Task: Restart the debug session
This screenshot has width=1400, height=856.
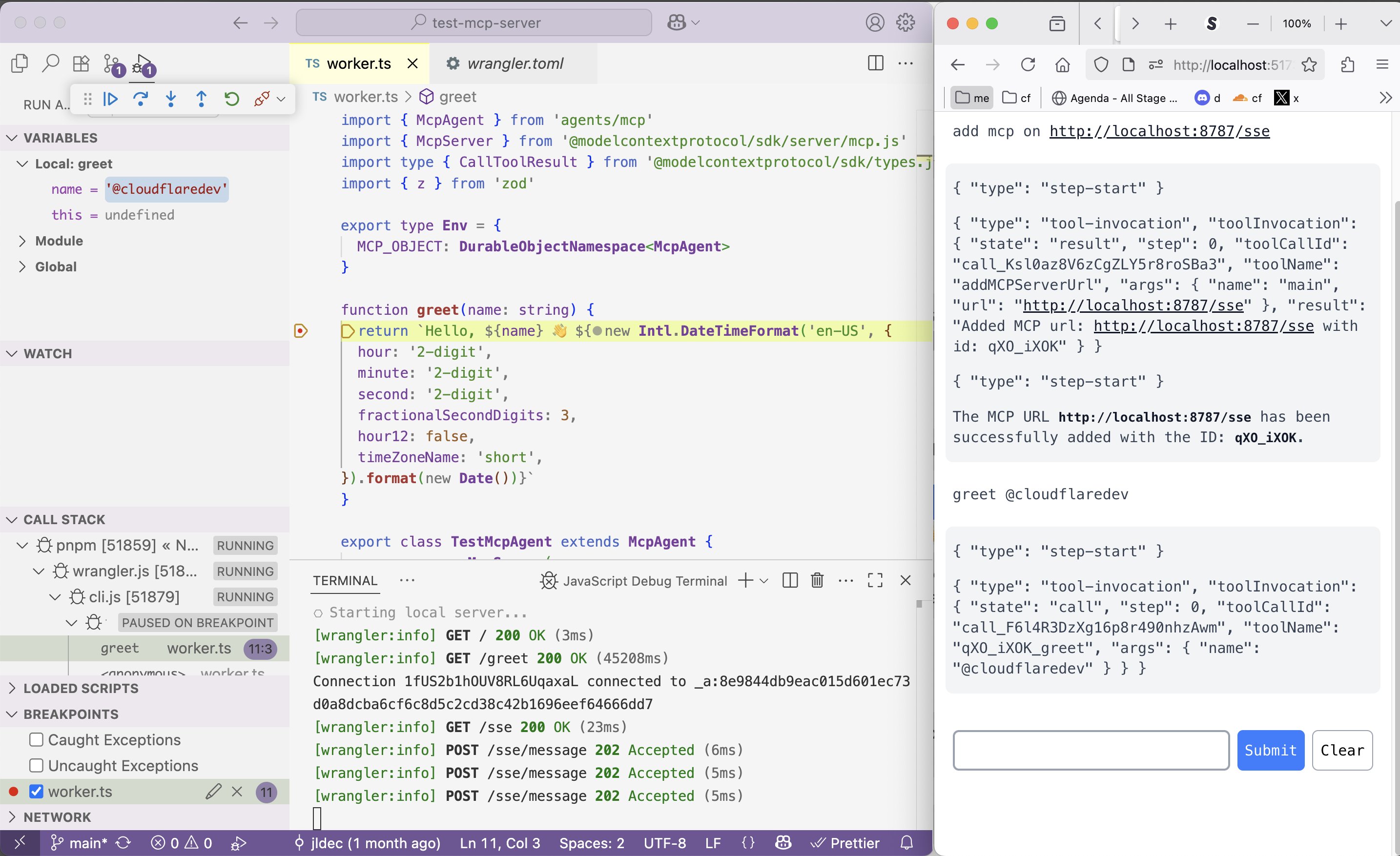Action: click(231, 99)
